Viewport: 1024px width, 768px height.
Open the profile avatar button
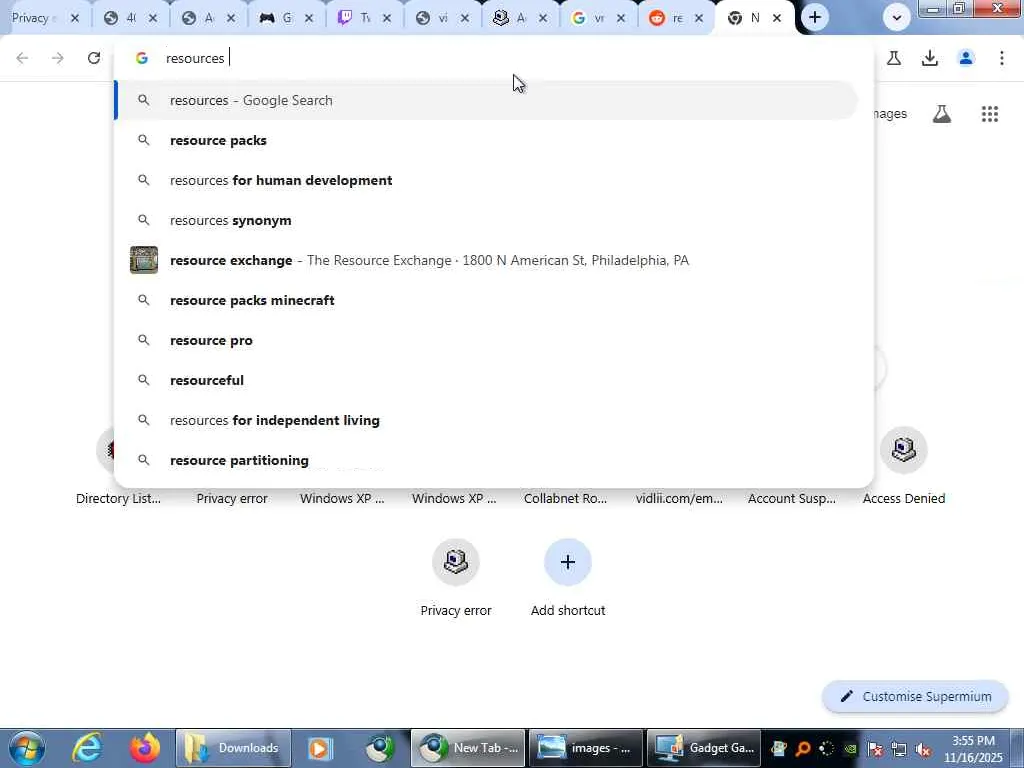tap(966, 58)
